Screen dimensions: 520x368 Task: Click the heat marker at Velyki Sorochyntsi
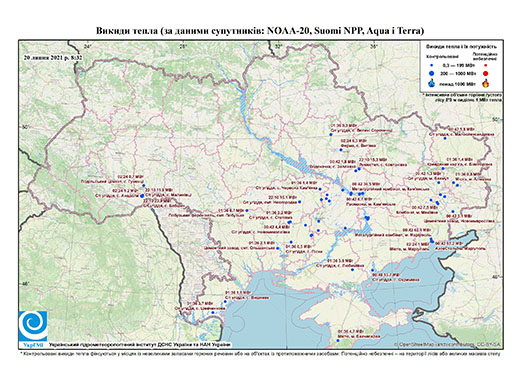[331, 135]
